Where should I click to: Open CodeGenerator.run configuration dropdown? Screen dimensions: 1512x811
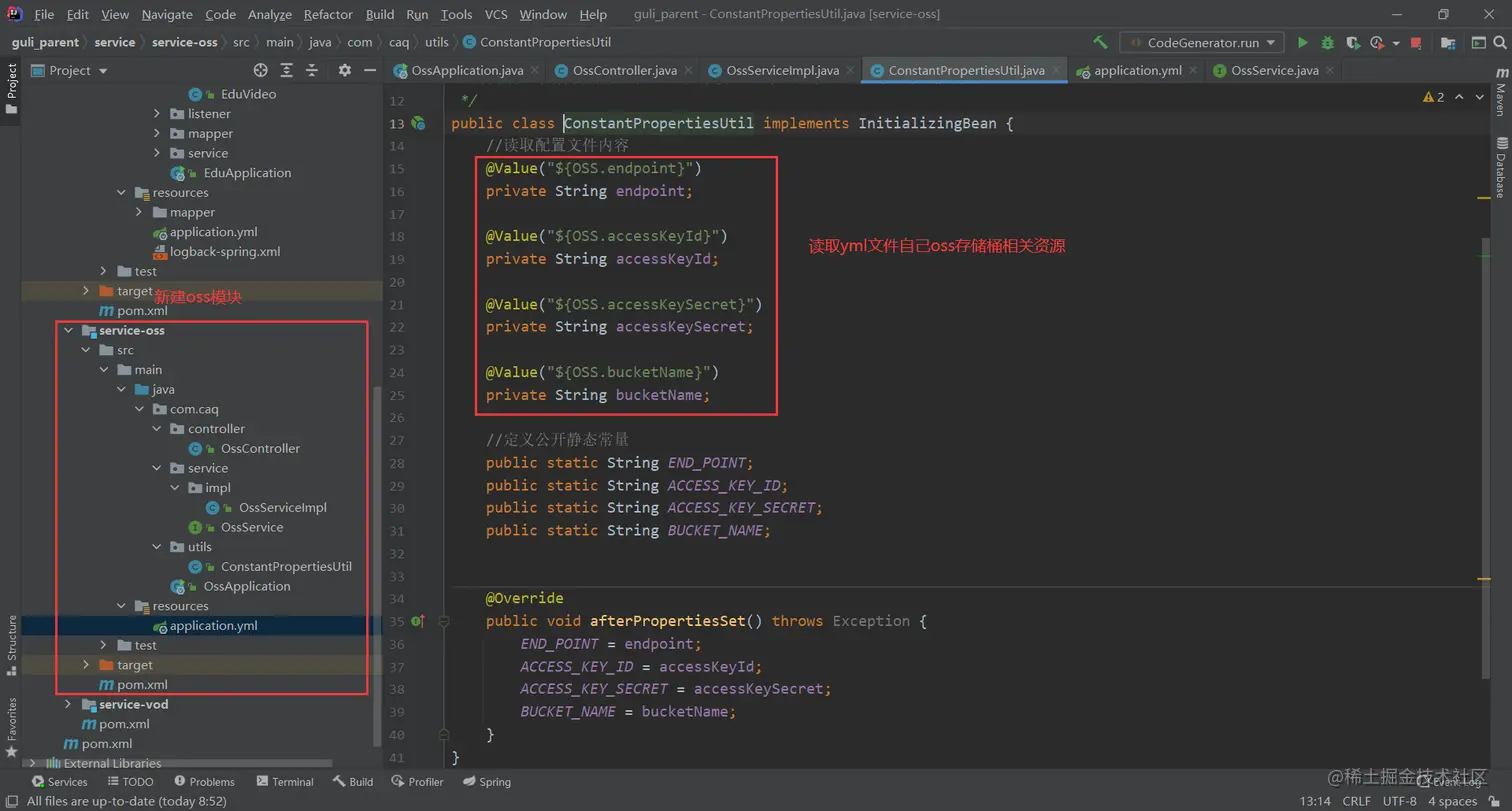(x=1202, y=43)
